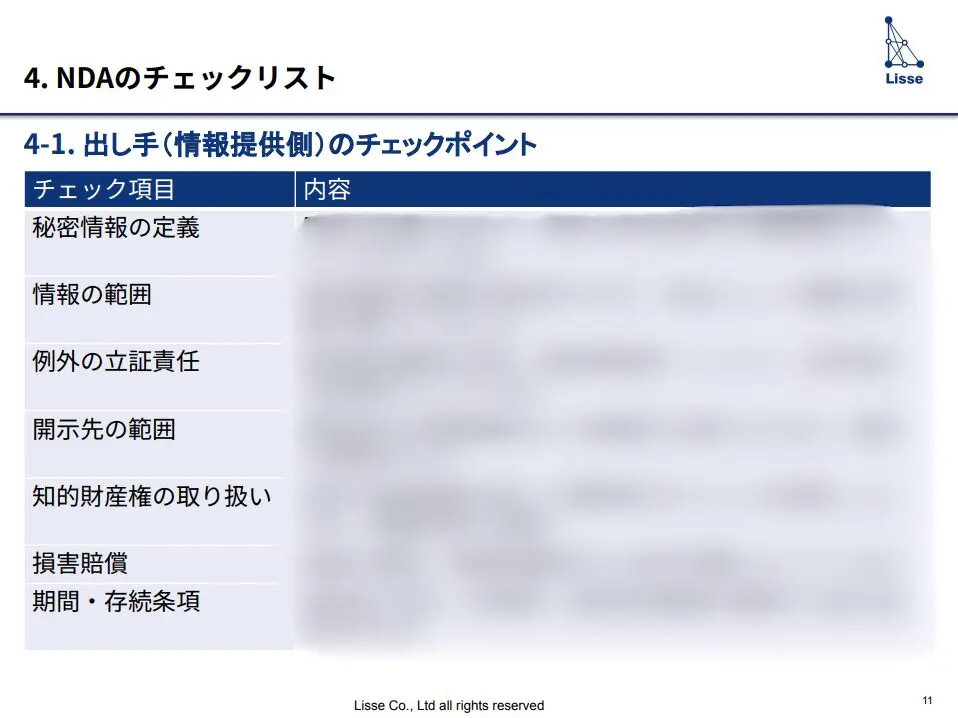
Task: Select the subtitle '4-1. 出し手(情報提供側)のチェックポイント'
Action: 280,145
